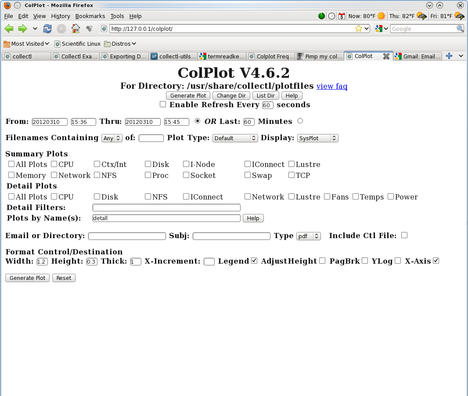Click the Thu forecast weather icon

(x=421, y=16)
